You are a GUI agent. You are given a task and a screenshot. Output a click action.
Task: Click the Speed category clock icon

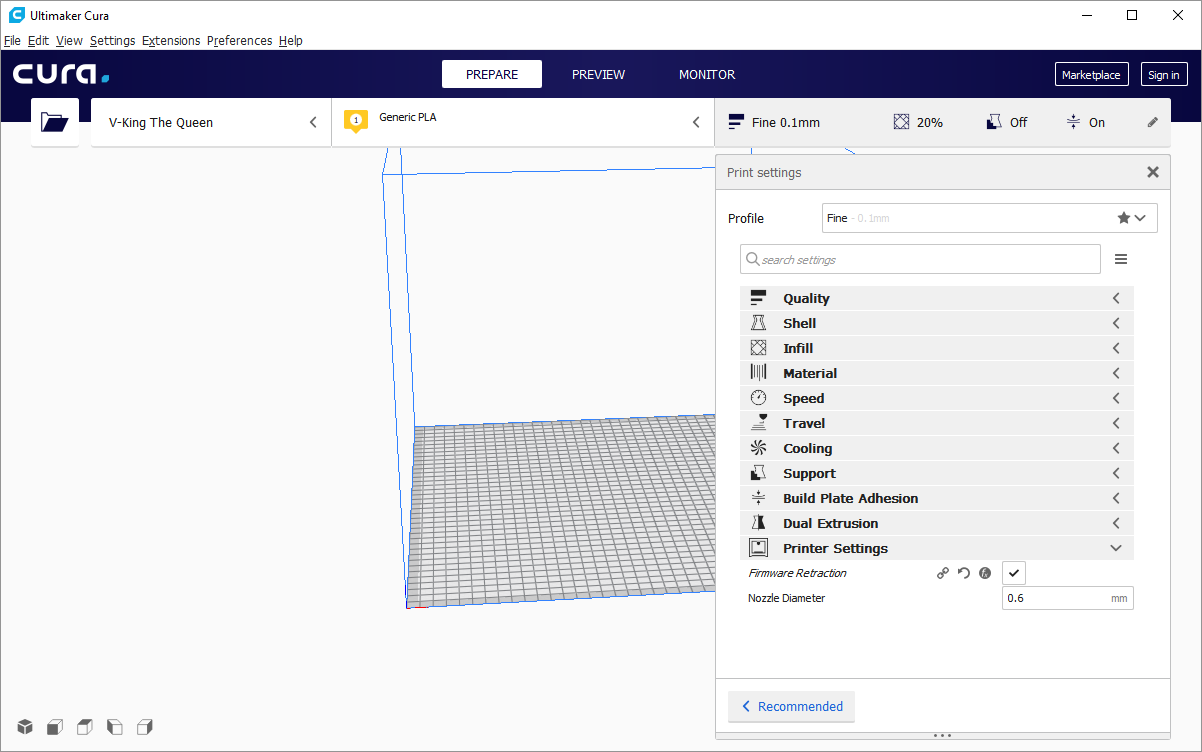click(758, 398)
